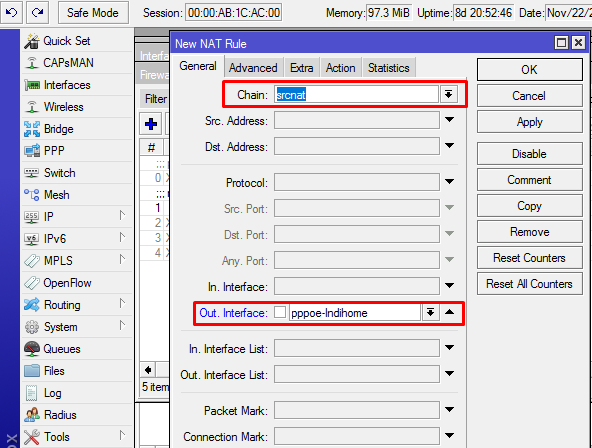Expand the Src. Address field
Image resolution: width=592 pixels, height=448 pixels.
[x=449, y=120]
